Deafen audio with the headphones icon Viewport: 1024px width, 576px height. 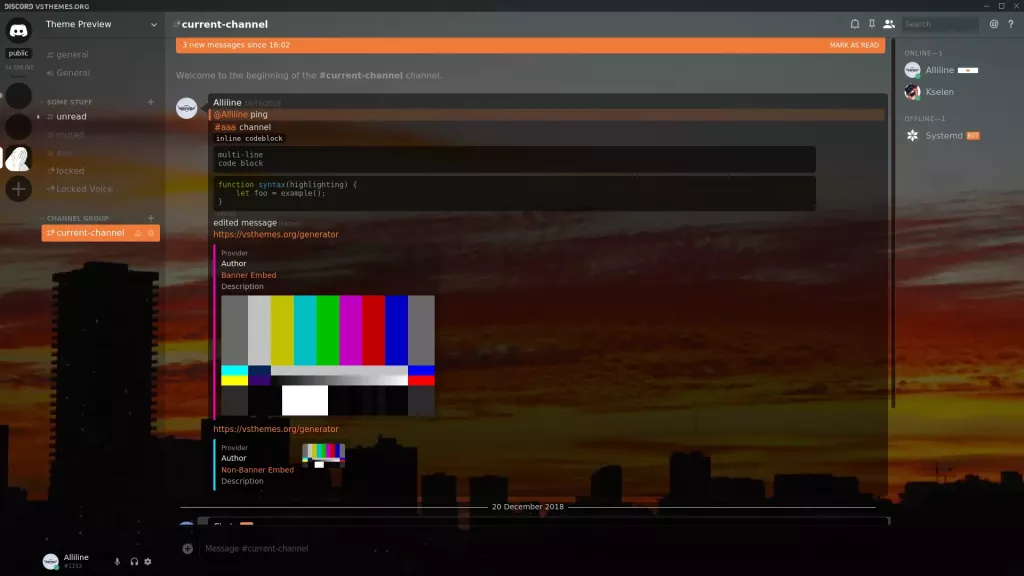134,561
